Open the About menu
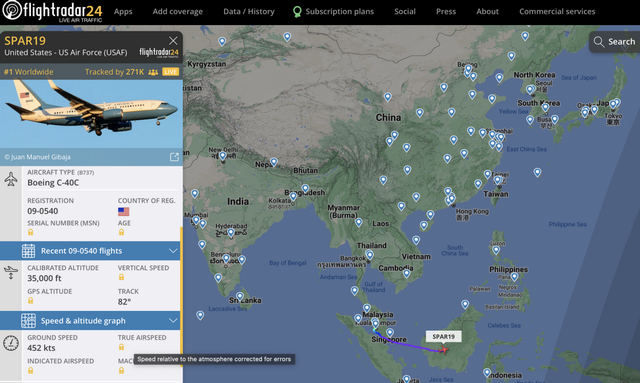640x383 pixels. (487, 11)
